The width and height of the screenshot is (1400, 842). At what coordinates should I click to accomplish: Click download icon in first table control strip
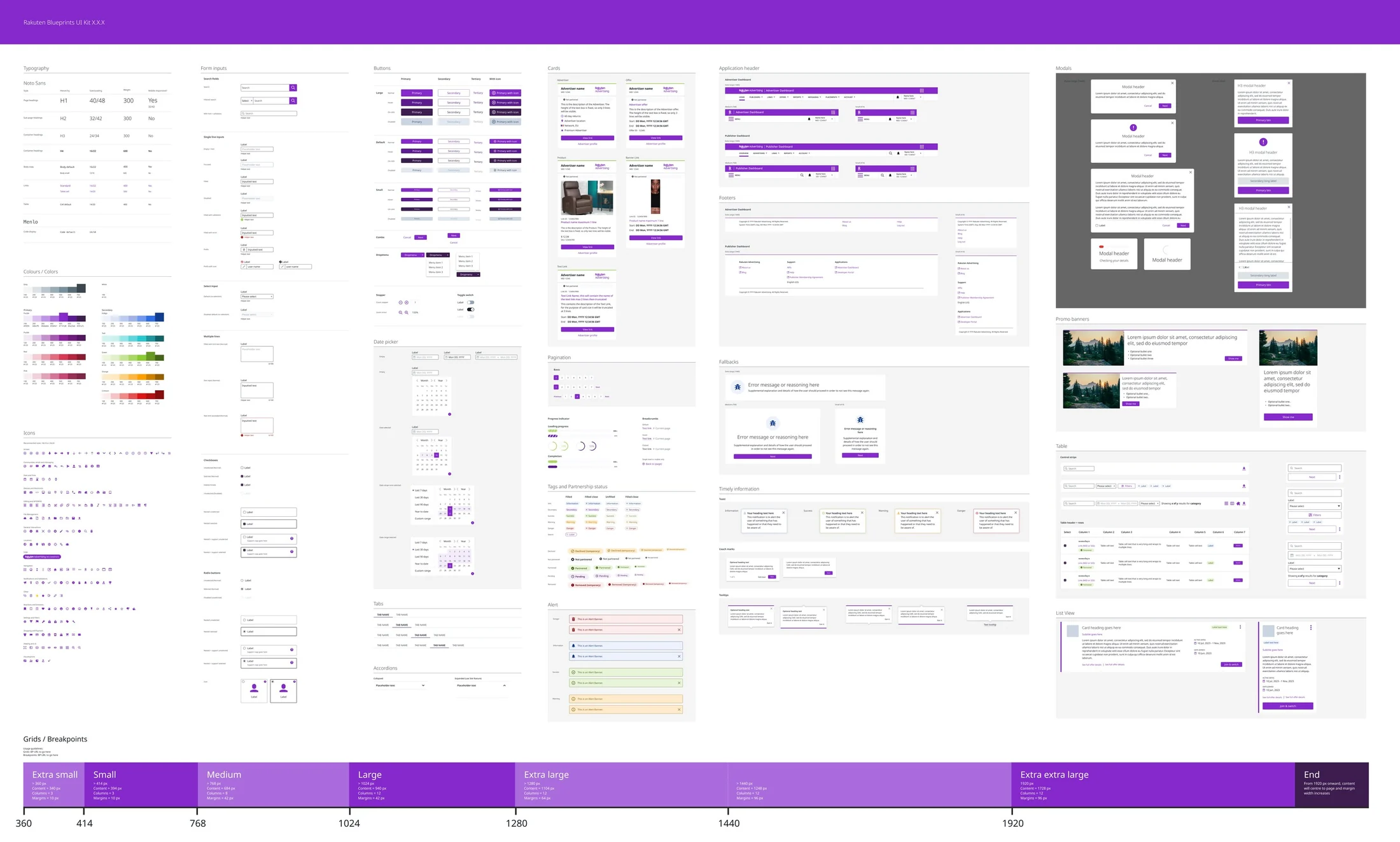click(1244, 468)
